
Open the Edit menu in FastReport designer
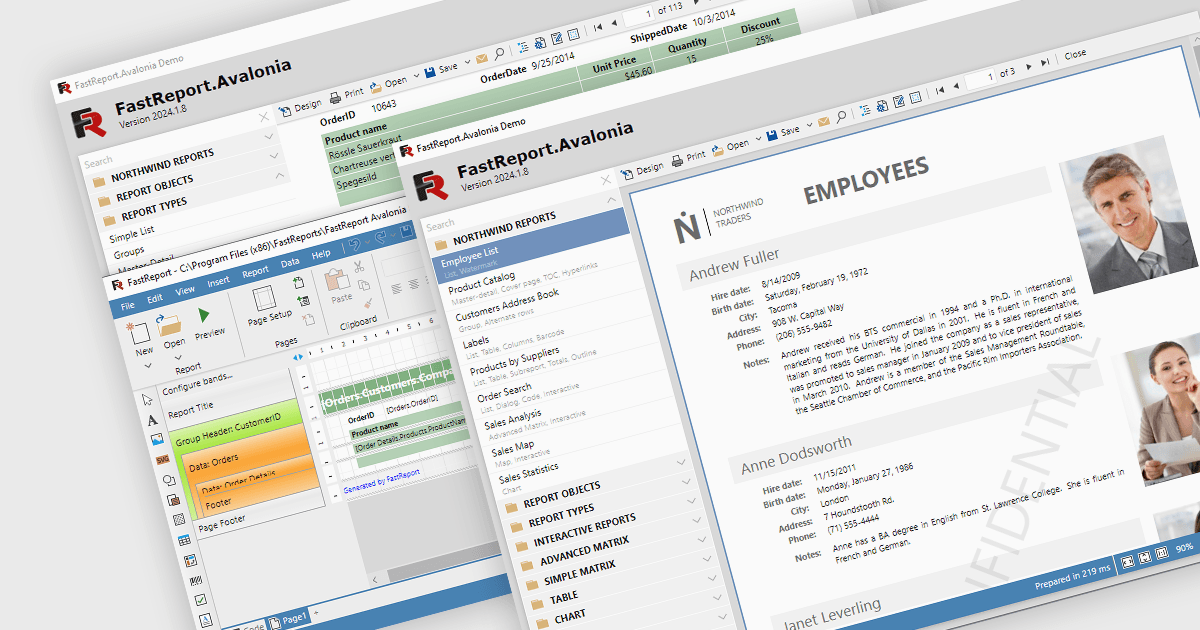155,297
